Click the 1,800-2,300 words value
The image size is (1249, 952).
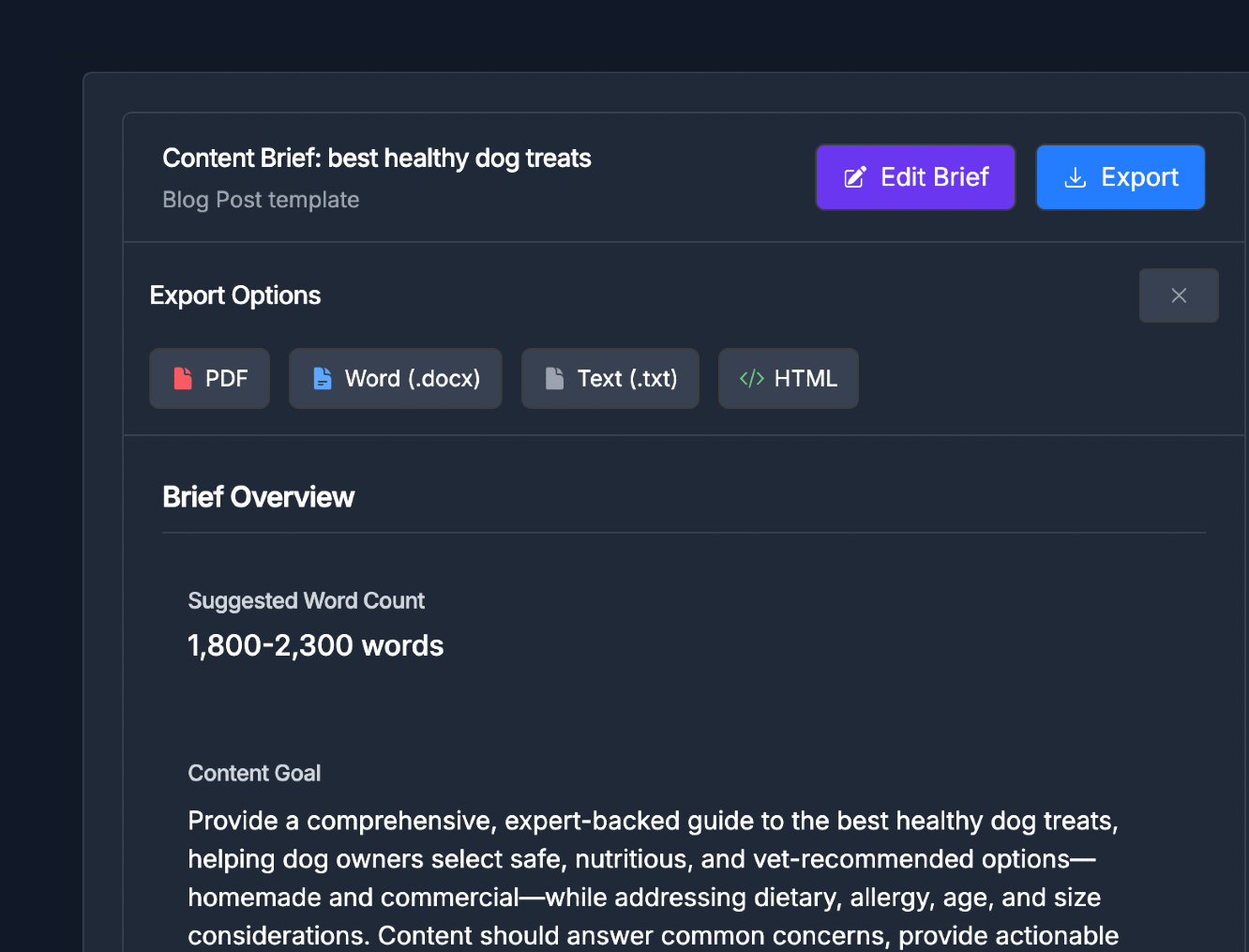point(316,645)
